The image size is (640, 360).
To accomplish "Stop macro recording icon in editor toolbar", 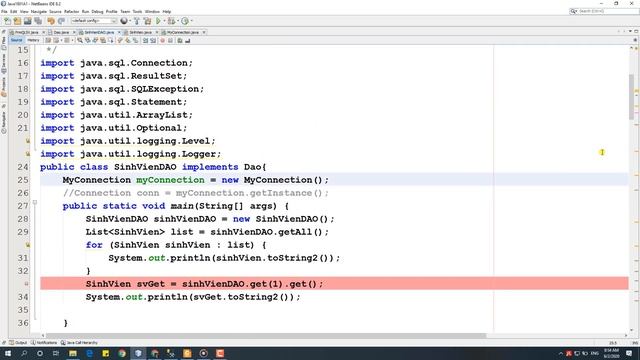I will [170, 40].
